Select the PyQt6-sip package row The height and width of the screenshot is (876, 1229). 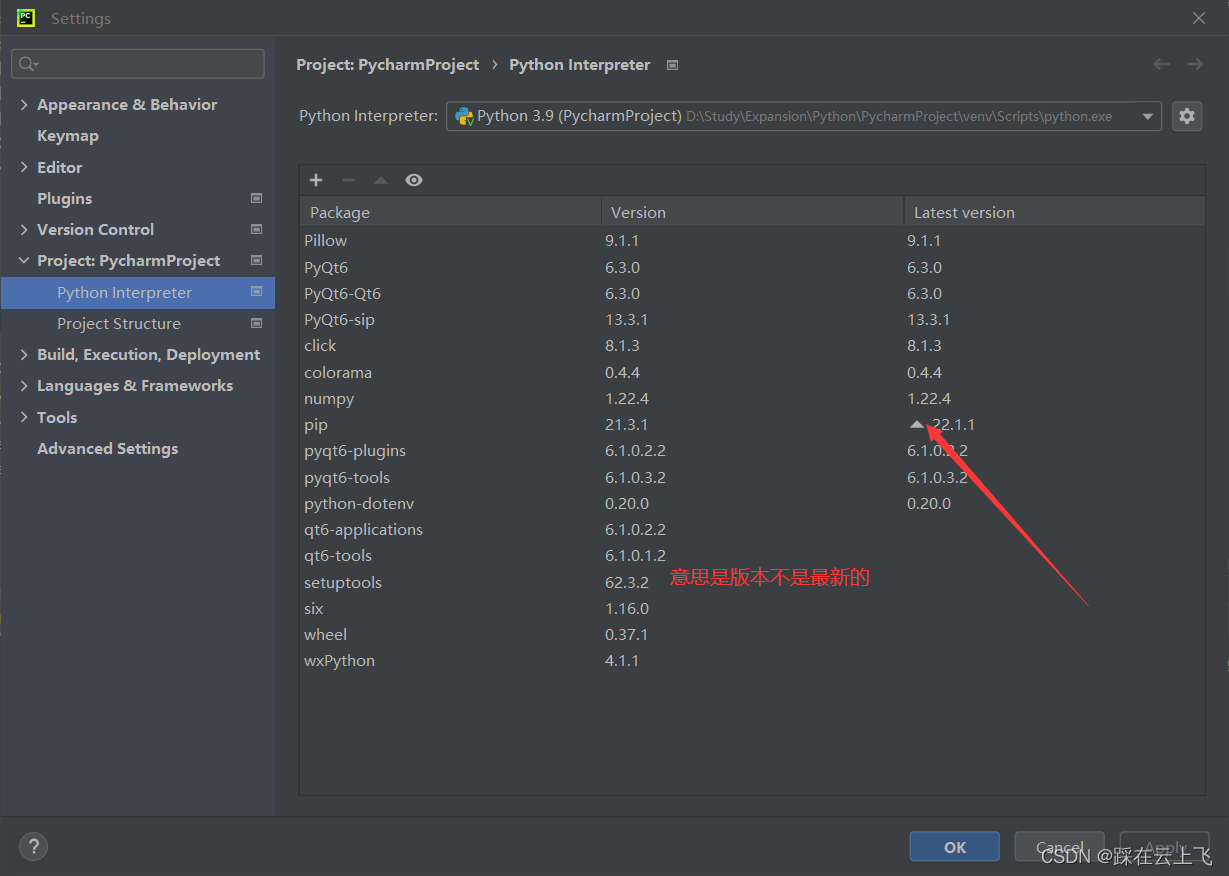[752, 320]
